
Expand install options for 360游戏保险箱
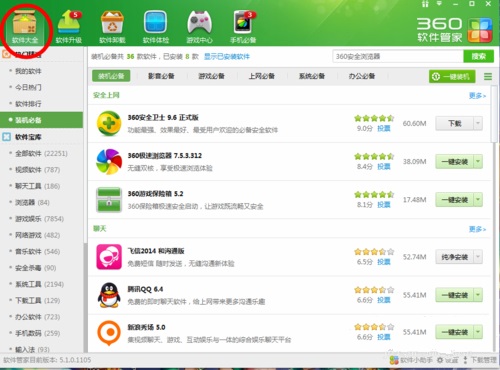click(x=478, y=200)
